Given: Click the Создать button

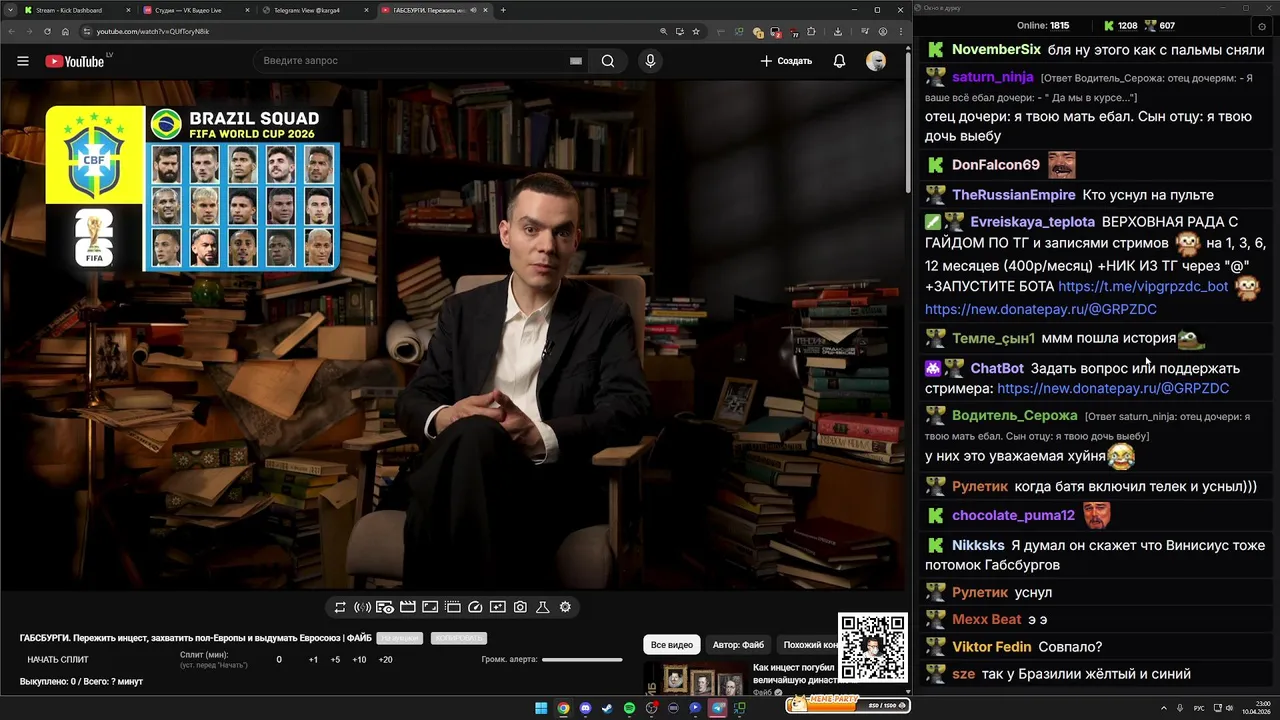Looking at the screenshot, I should [x=786, y=61].
